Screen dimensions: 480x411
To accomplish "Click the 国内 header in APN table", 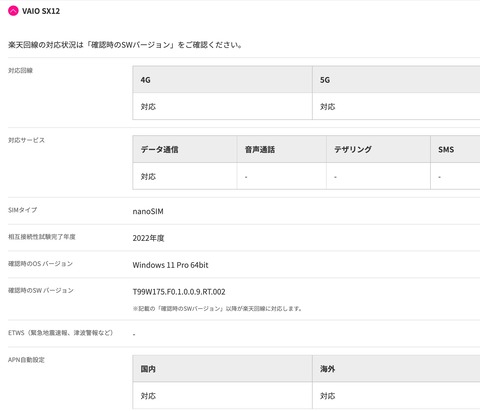I will [222, 369].
